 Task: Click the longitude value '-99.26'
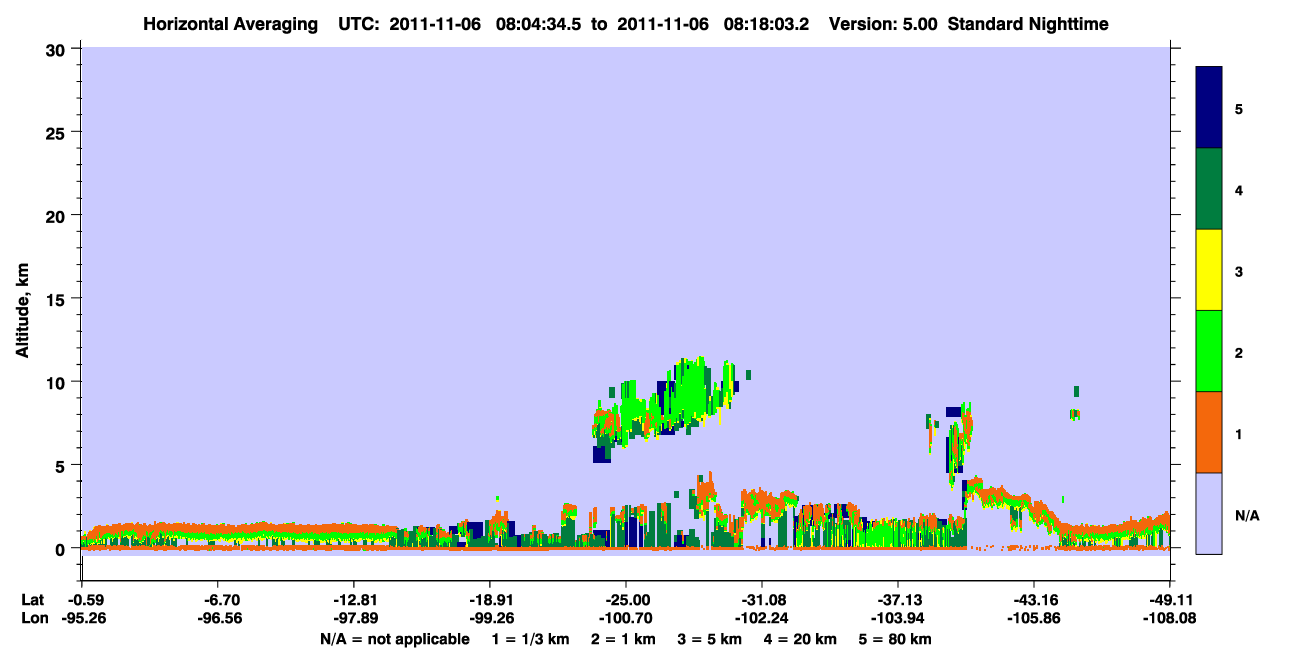click(x=490, y=618)
